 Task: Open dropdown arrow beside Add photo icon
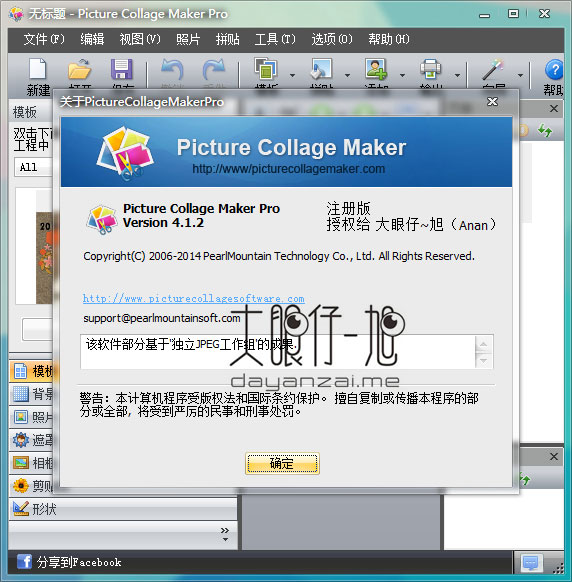[x=402, y=75]
